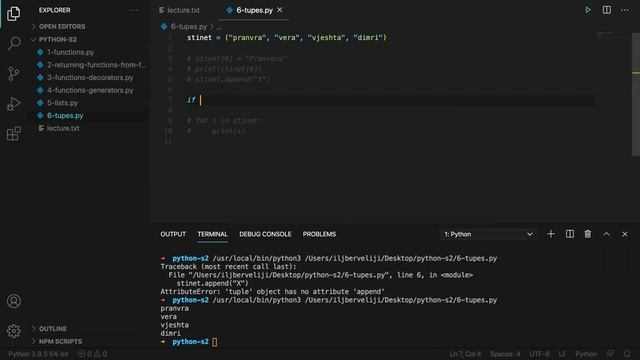Open the feedback icon in status bar
Image resolution: width=640 pixels, height=360 pixels.
pos(610,354)
